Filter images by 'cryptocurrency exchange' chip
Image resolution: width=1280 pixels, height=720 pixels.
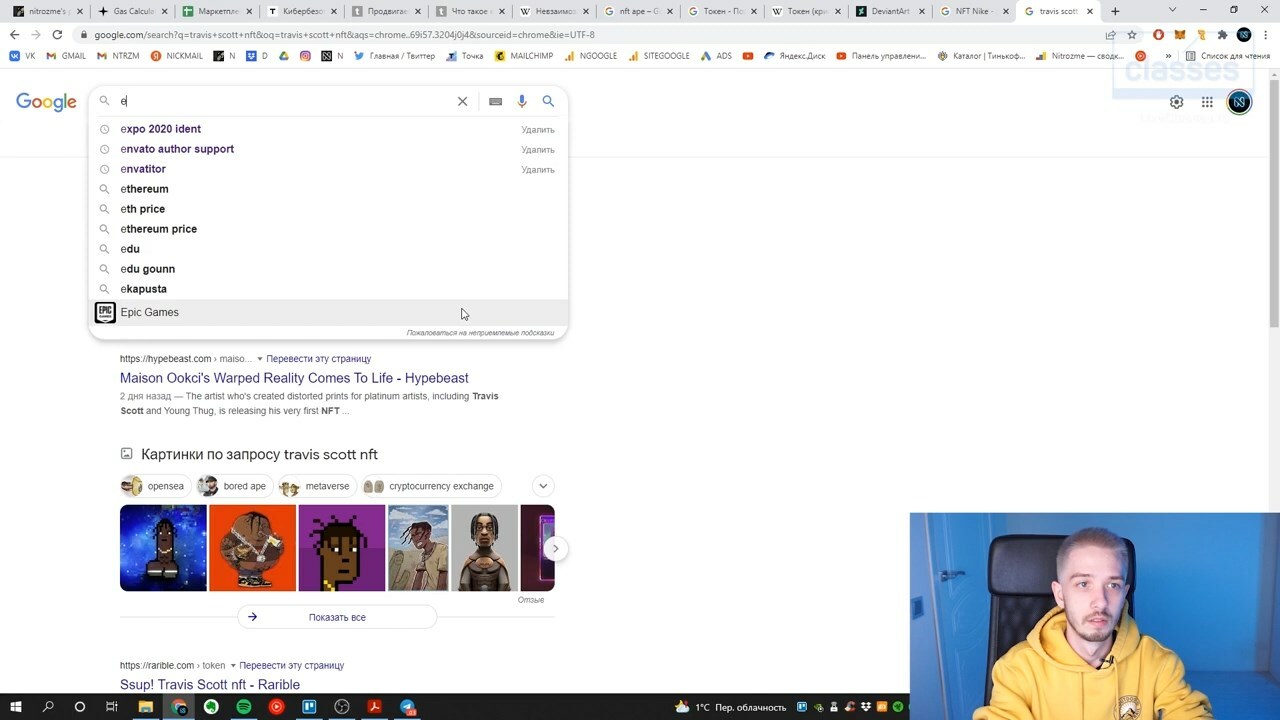430,486
